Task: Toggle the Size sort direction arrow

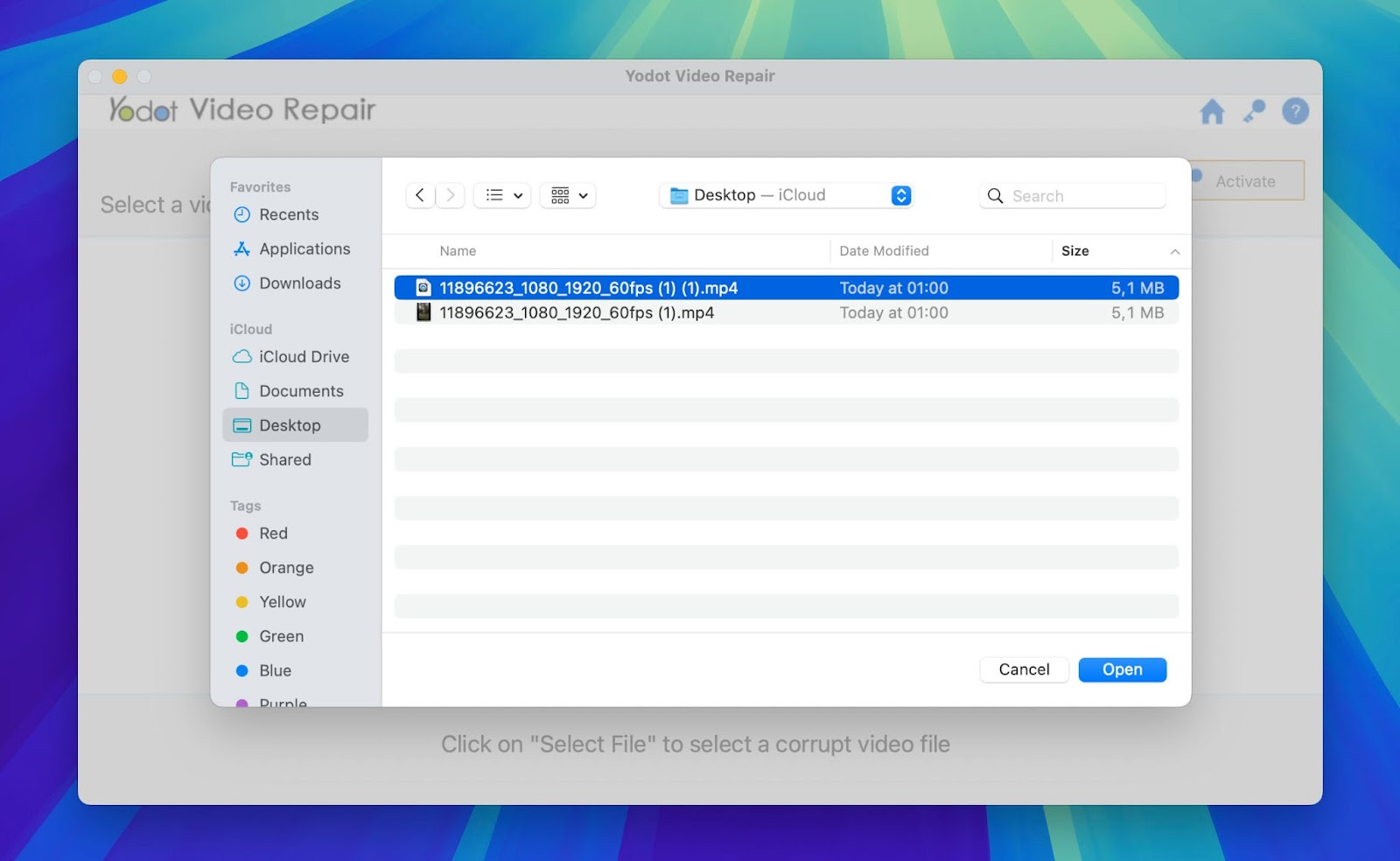Action: [1175, 252]
